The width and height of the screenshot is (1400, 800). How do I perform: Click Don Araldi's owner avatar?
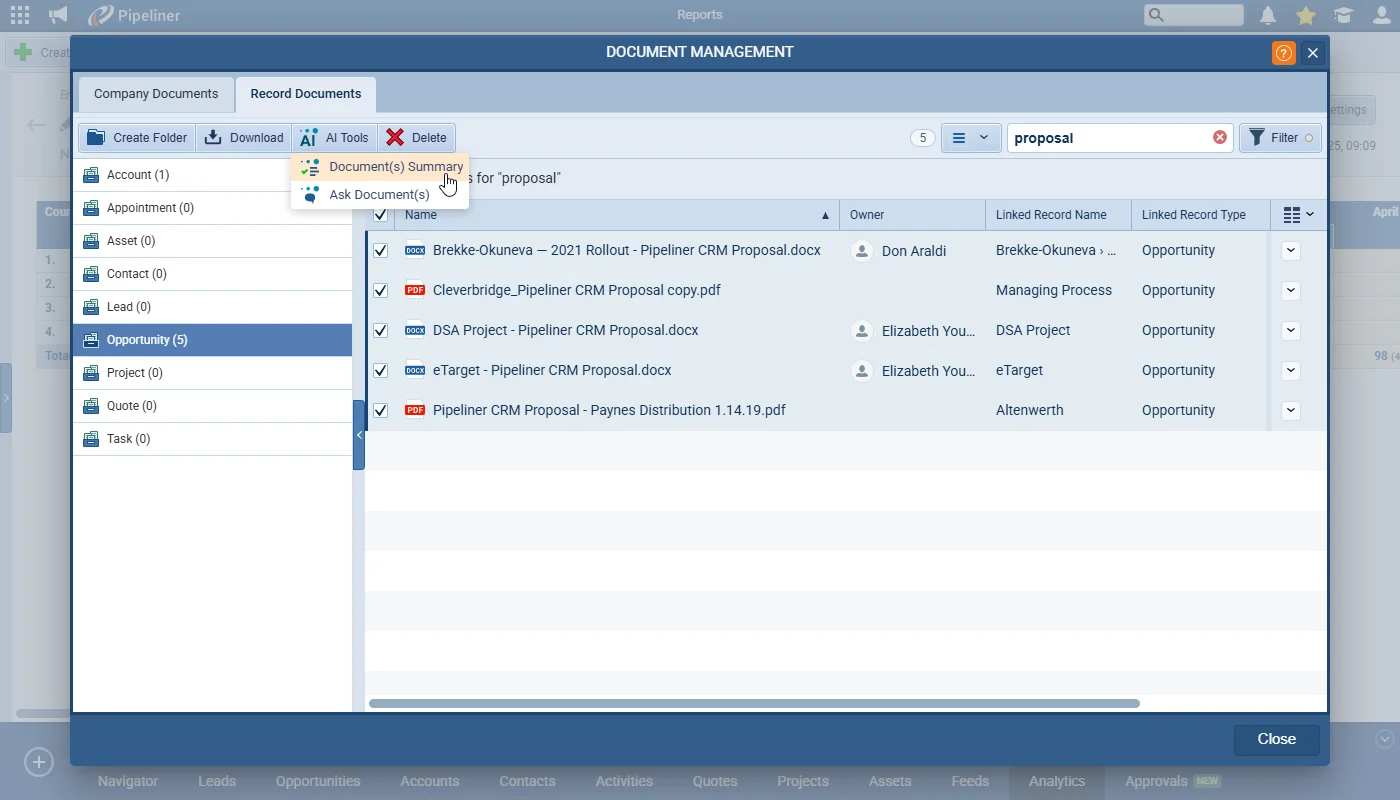click(x=861, y=251)
